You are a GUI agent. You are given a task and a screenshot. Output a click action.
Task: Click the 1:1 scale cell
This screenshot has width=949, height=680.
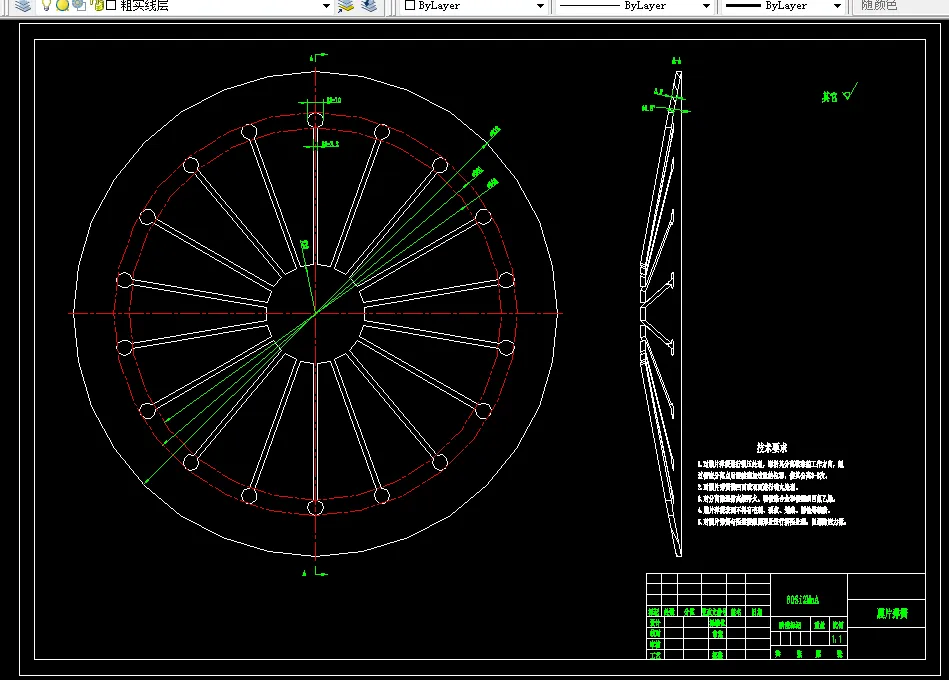[837, 638]
